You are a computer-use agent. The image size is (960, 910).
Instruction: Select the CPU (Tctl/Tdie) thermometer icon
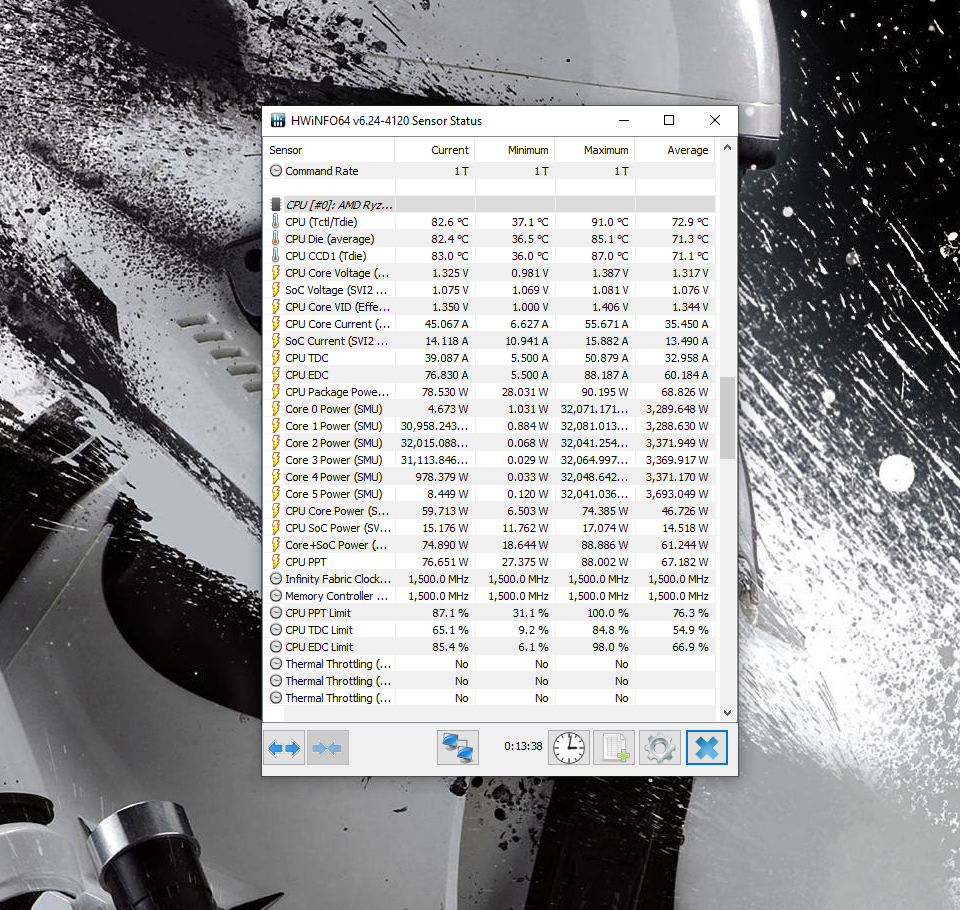[x=276, y=222]
